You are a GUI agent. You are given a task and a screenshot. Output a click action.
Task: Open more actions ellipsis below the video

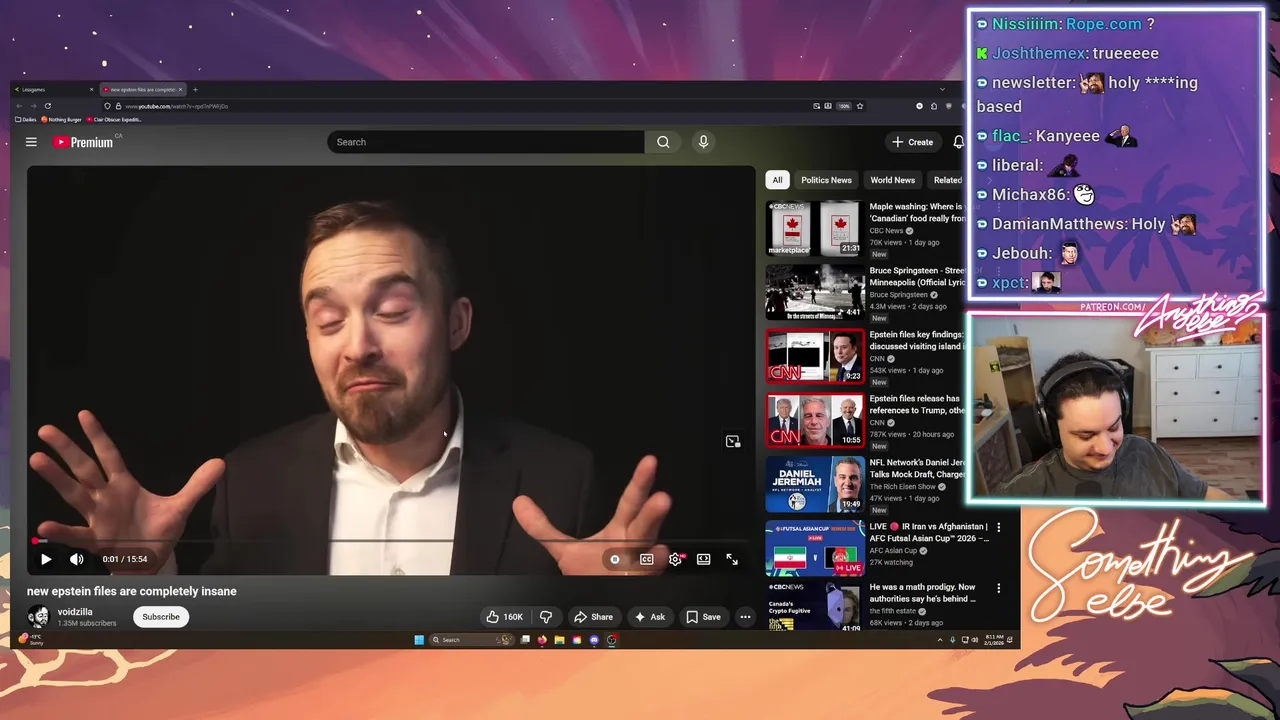pyautogui.click(x=745, y=617)
